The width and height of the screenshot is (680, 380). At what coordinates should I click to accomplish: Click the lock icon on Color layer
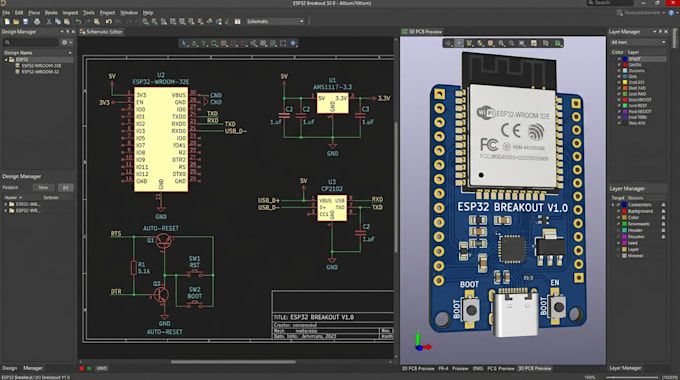pyautogui.click(x=663, y=217)
